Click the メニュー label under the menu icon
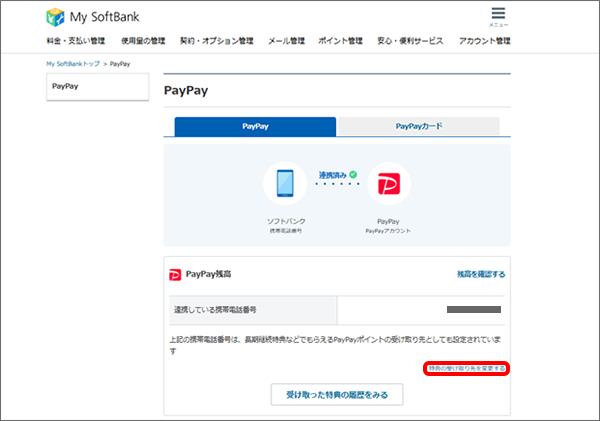 498,25
